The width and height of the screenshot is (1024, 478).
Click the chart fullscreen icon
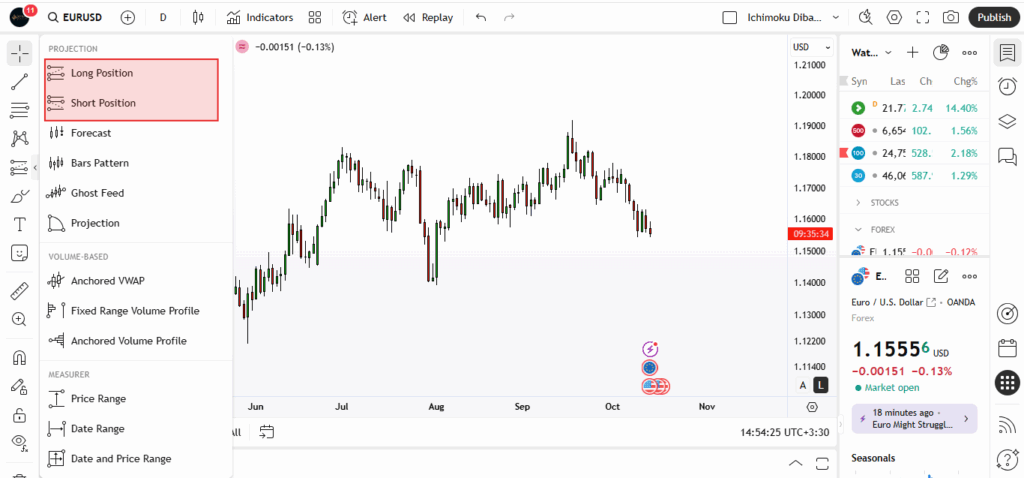click(x=922, y=17)
